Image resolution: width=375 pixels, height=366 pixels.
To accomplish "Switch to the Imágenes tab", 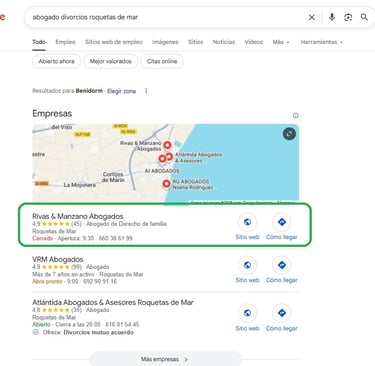I will click(165, 42).
